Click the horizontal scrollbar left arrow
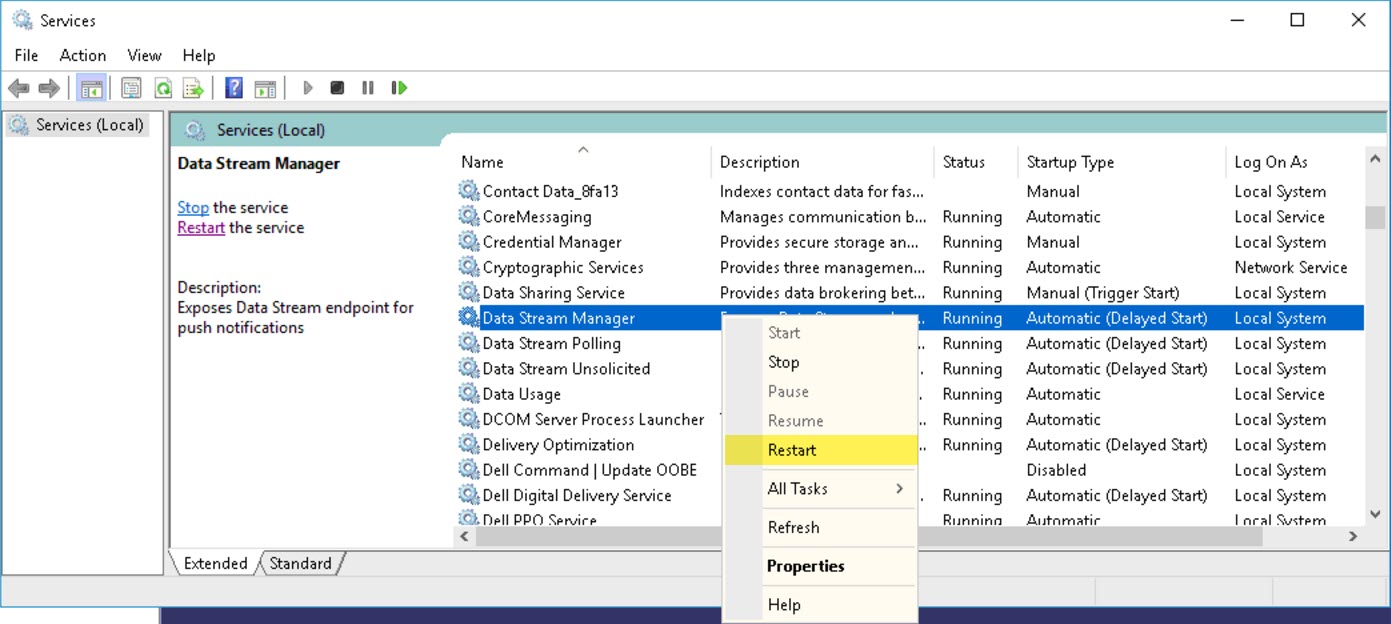The width and height of the screenshot is (1391, 624). 464,536
